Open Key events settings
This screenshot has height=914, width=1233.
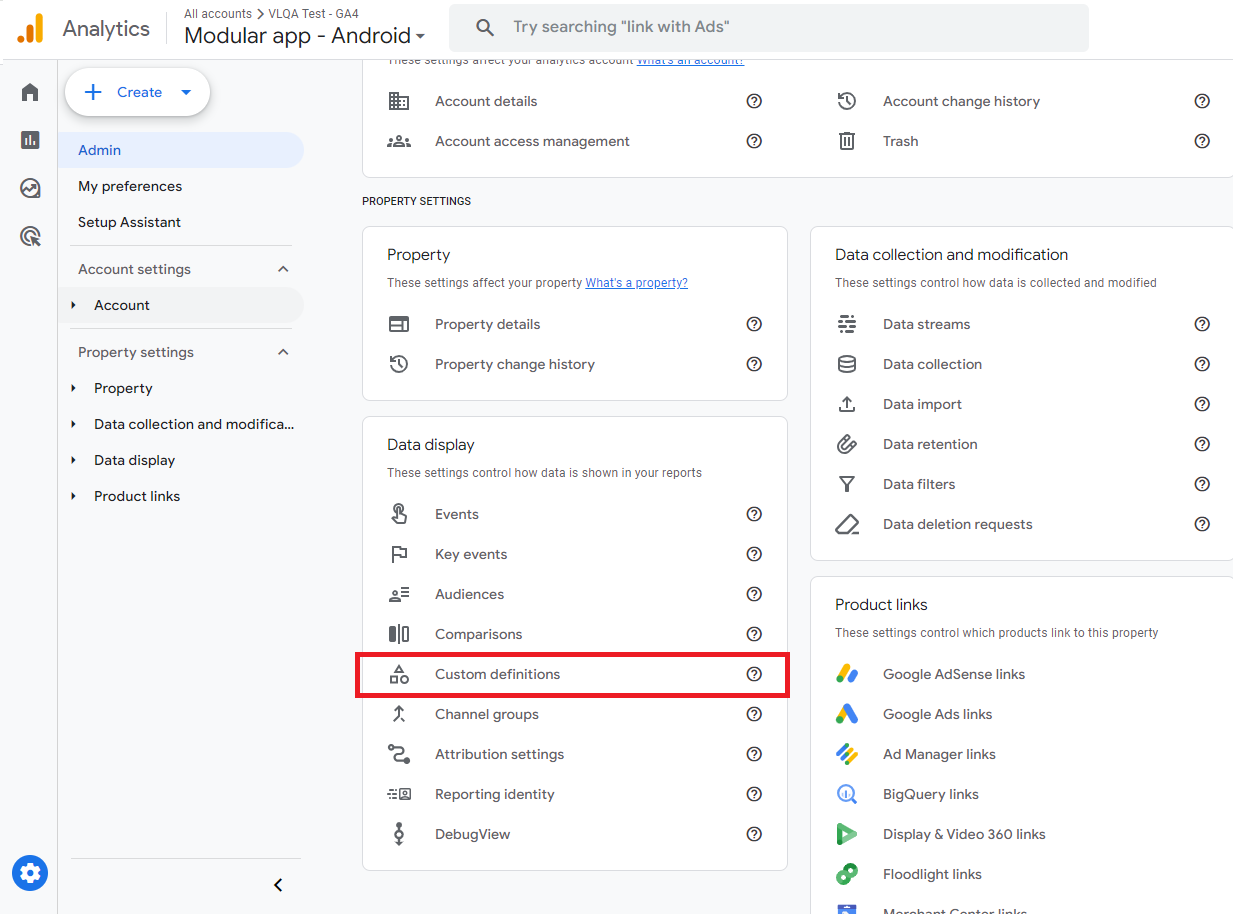[x=471, y=554]
